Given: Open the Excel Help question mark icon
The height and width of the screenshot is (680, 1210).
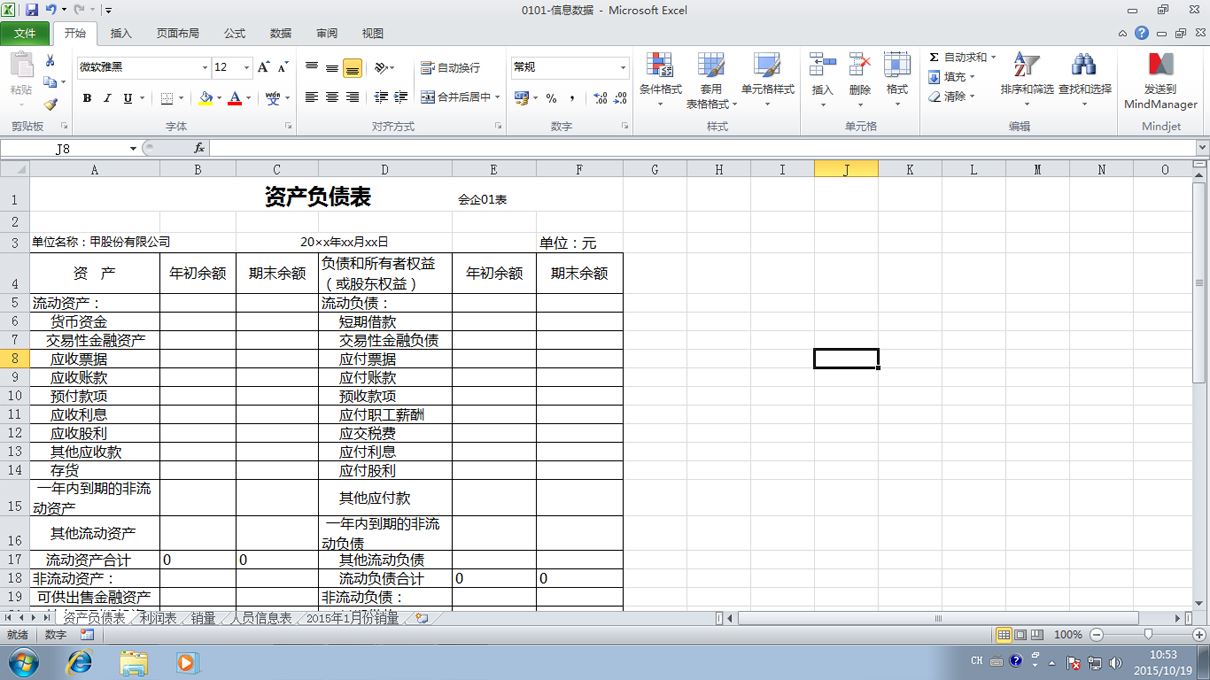Looking at the screenshot, I should pyautogui.click(x=1142, y=33).
